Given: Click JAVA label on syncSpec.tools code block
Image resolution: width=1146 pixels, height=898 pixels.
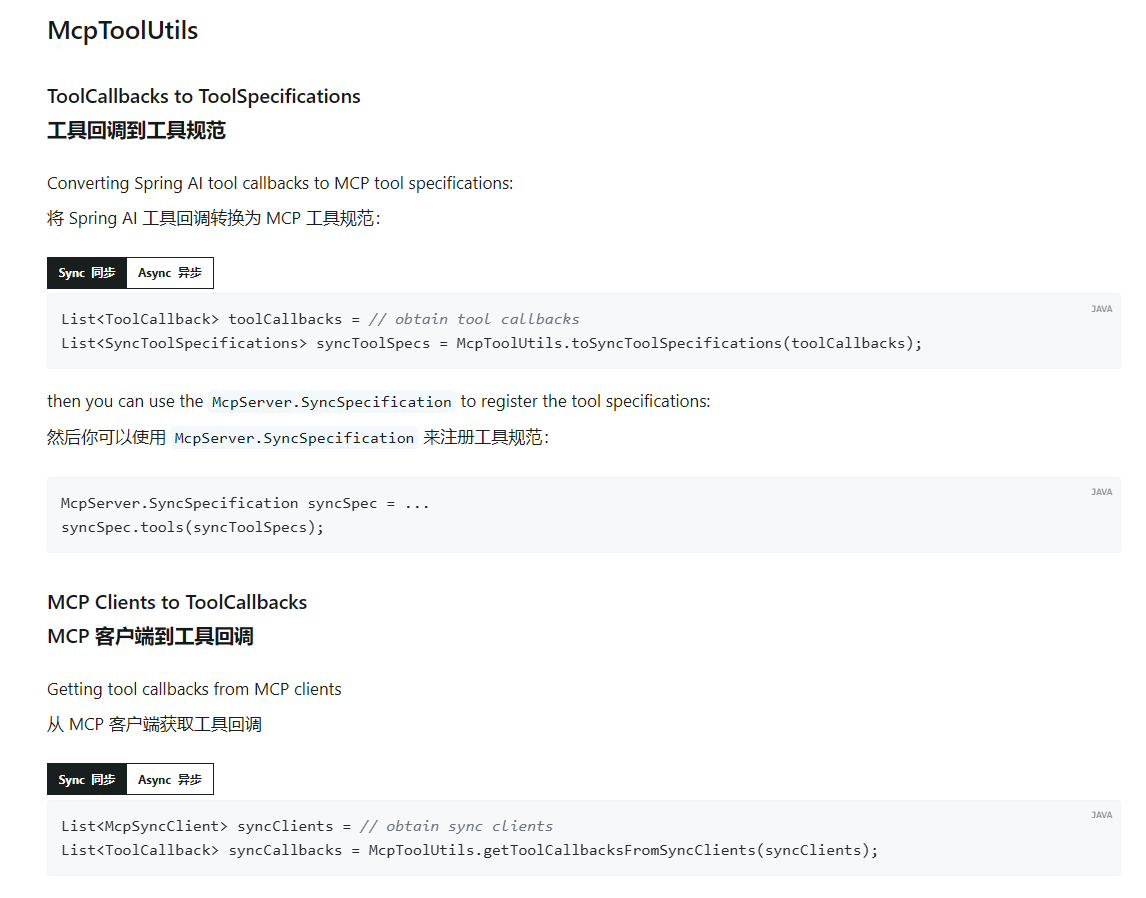Looking at the screenshot, I should click(x=1101, y=492).
